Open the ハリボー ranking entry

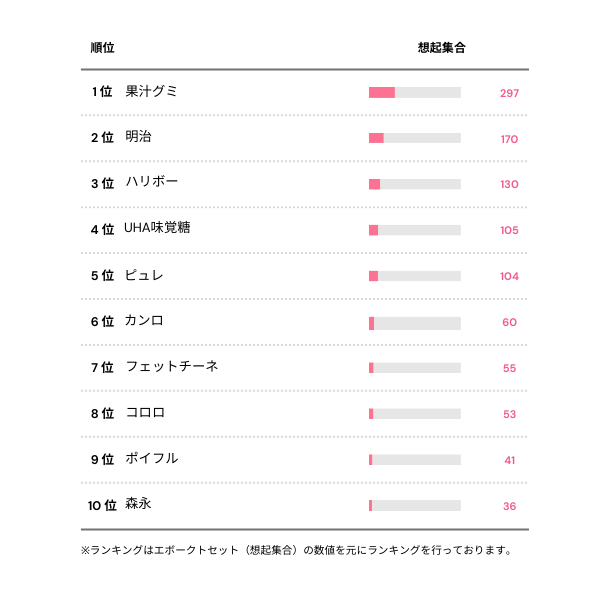pyautogui.click(x=152, y=183)
